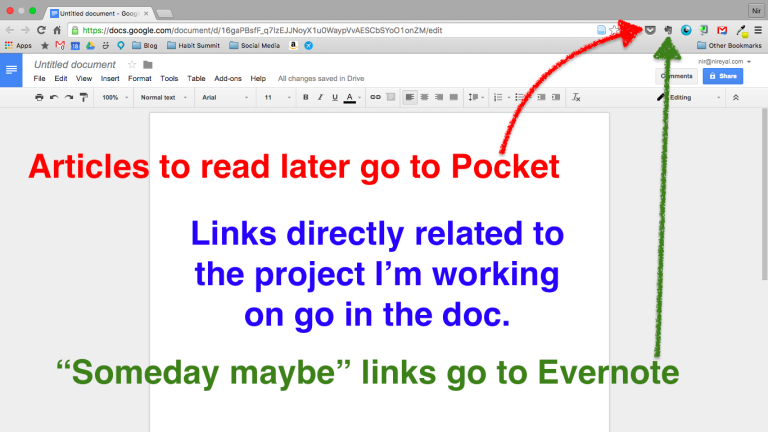This screenshot has height=432, width=768.
Task: Redo the last action
Action: tap(69, 97)
